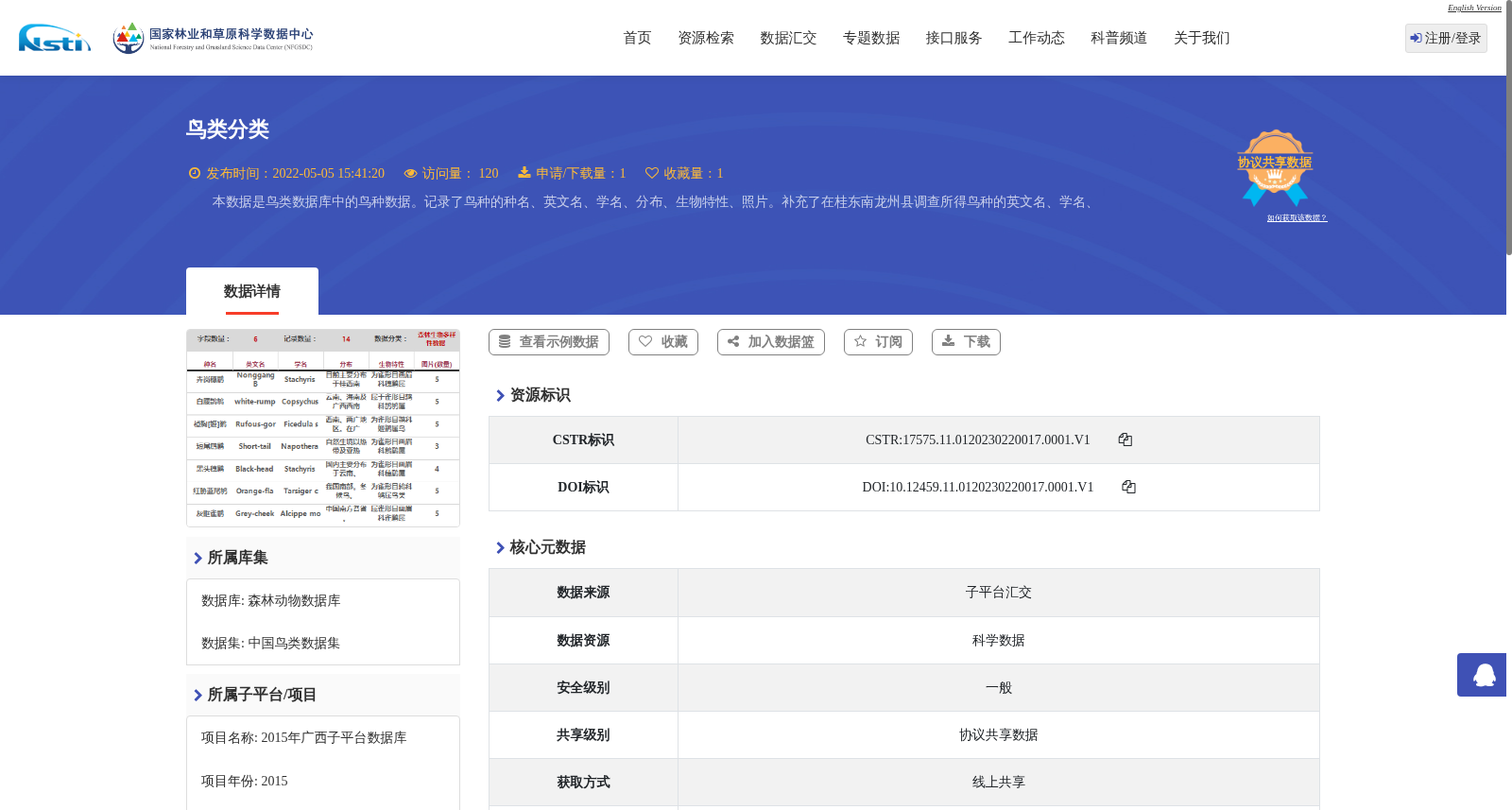Copy the DOI identifier with its copy icon
Viewport: 1512px width, 810px height.
tap(1128, 487)
